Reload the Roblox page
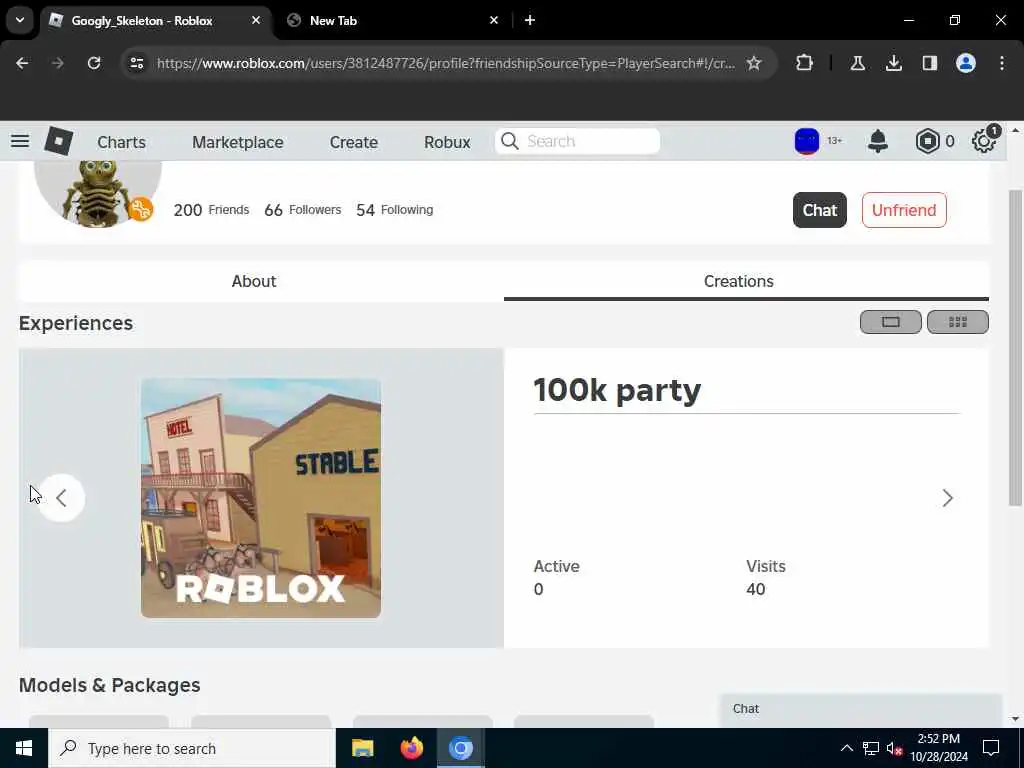Viewport: 1024px width, 768px height. click(x=94, y=63)
